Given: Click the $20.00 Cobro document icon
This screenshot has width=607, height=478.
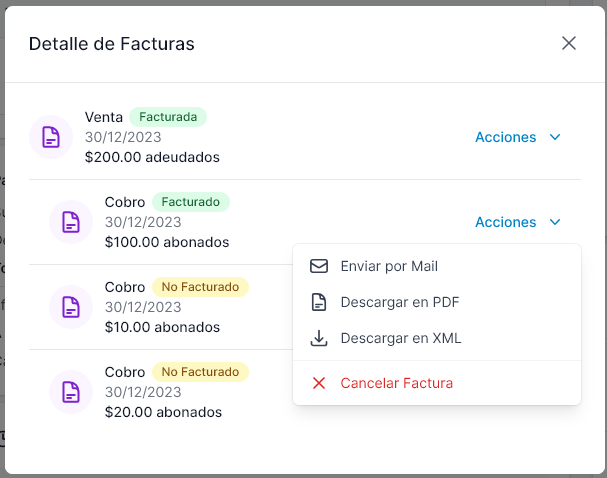Looking at the screenshot, I should point(70,391).
